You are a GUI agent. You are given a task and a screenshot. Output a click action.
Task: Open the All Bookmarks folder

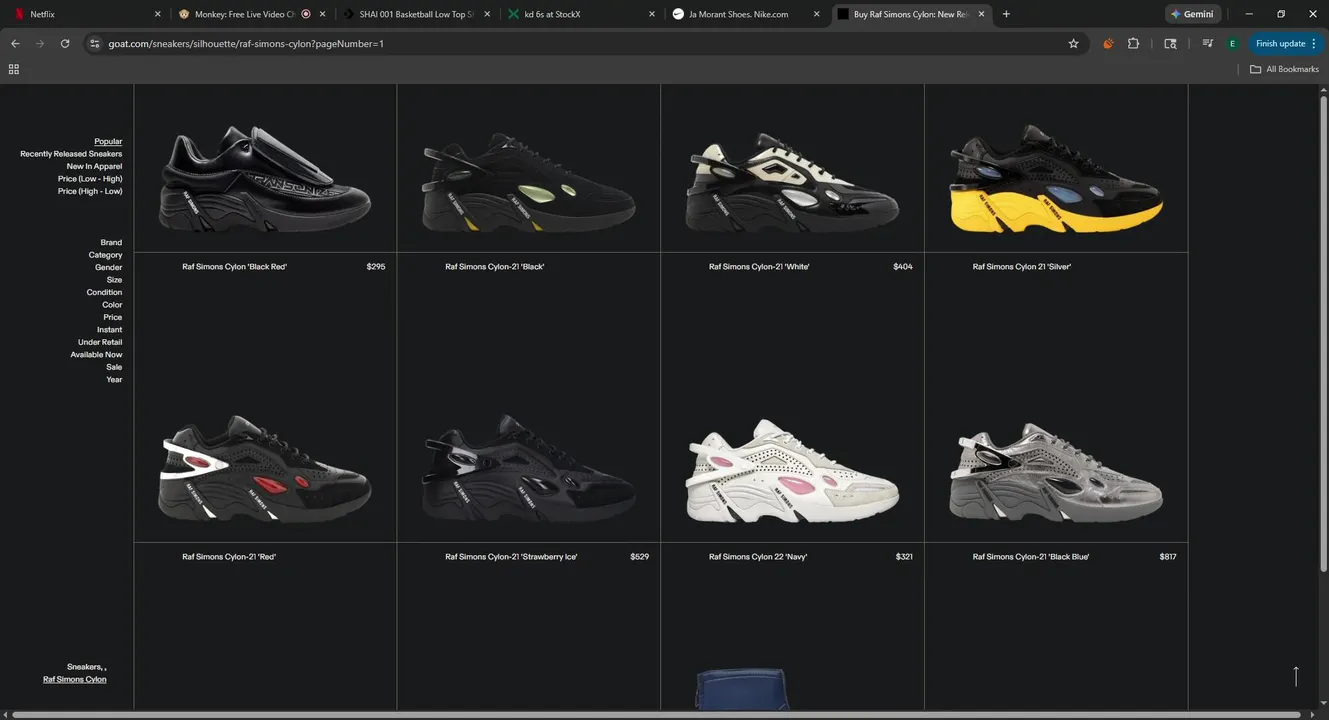(x=1285, y=69)
